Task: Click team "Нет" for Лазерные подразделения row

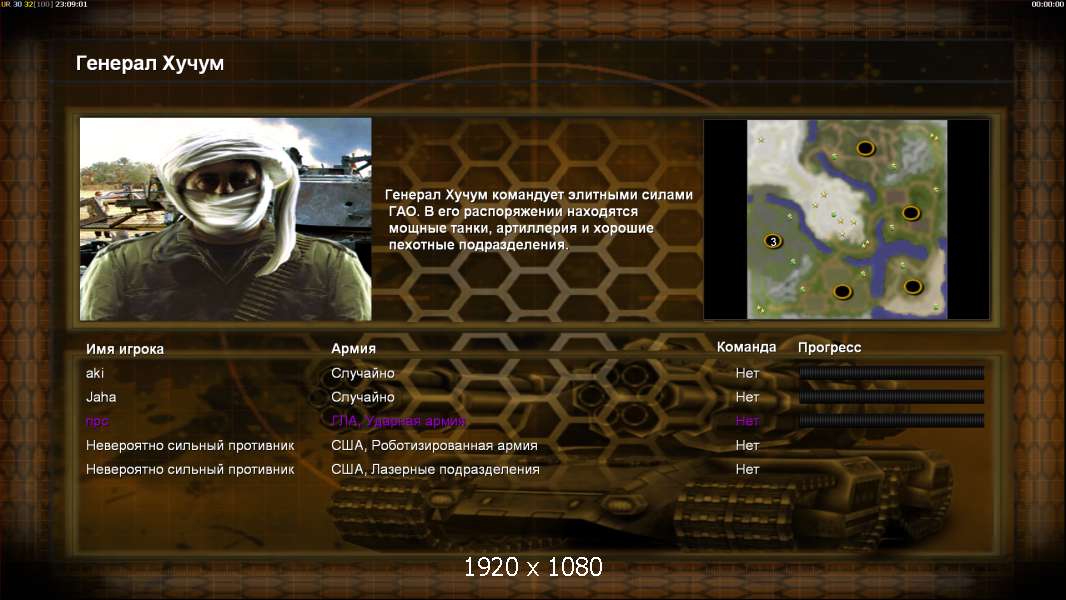Action: pyautogui.click(x=747, y=469)
